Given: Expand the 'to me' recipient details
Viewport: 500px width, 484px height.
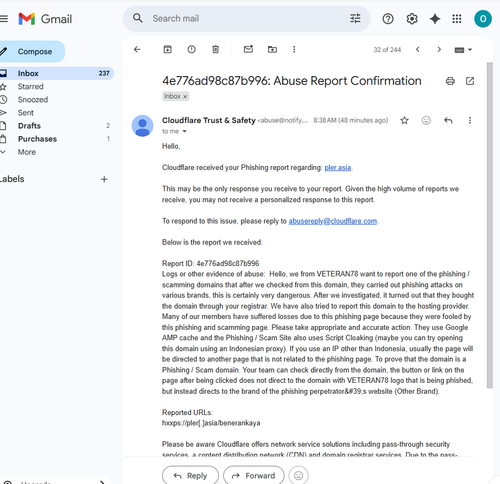Looking at the screenshot, I should (x=184, y=131).
